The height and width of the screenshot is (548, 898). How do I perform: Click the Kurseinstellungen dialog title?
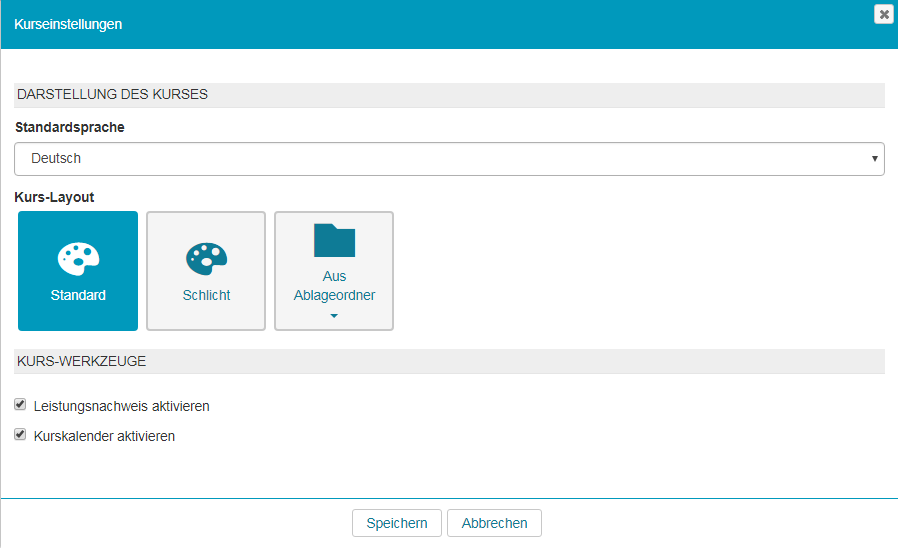(x=68, y=24)
